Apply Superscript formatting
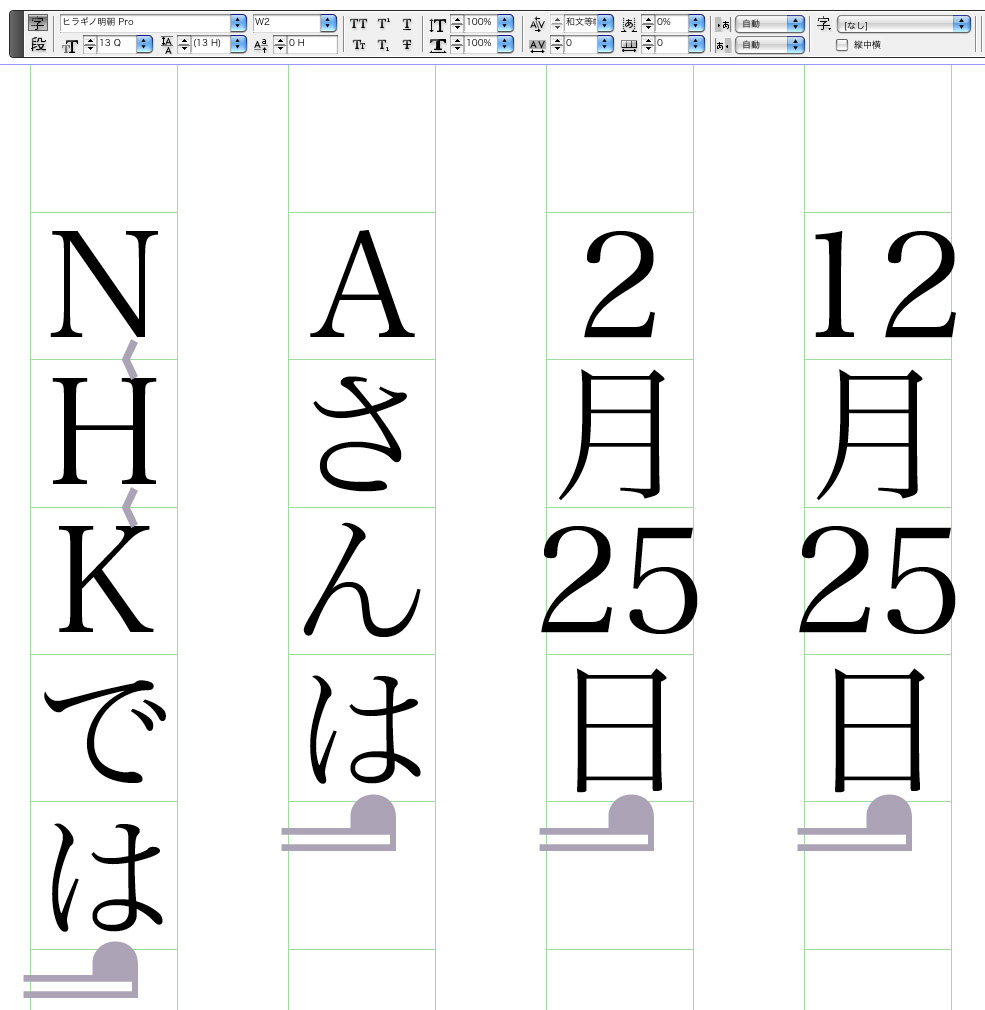 [x=383, y=24]
